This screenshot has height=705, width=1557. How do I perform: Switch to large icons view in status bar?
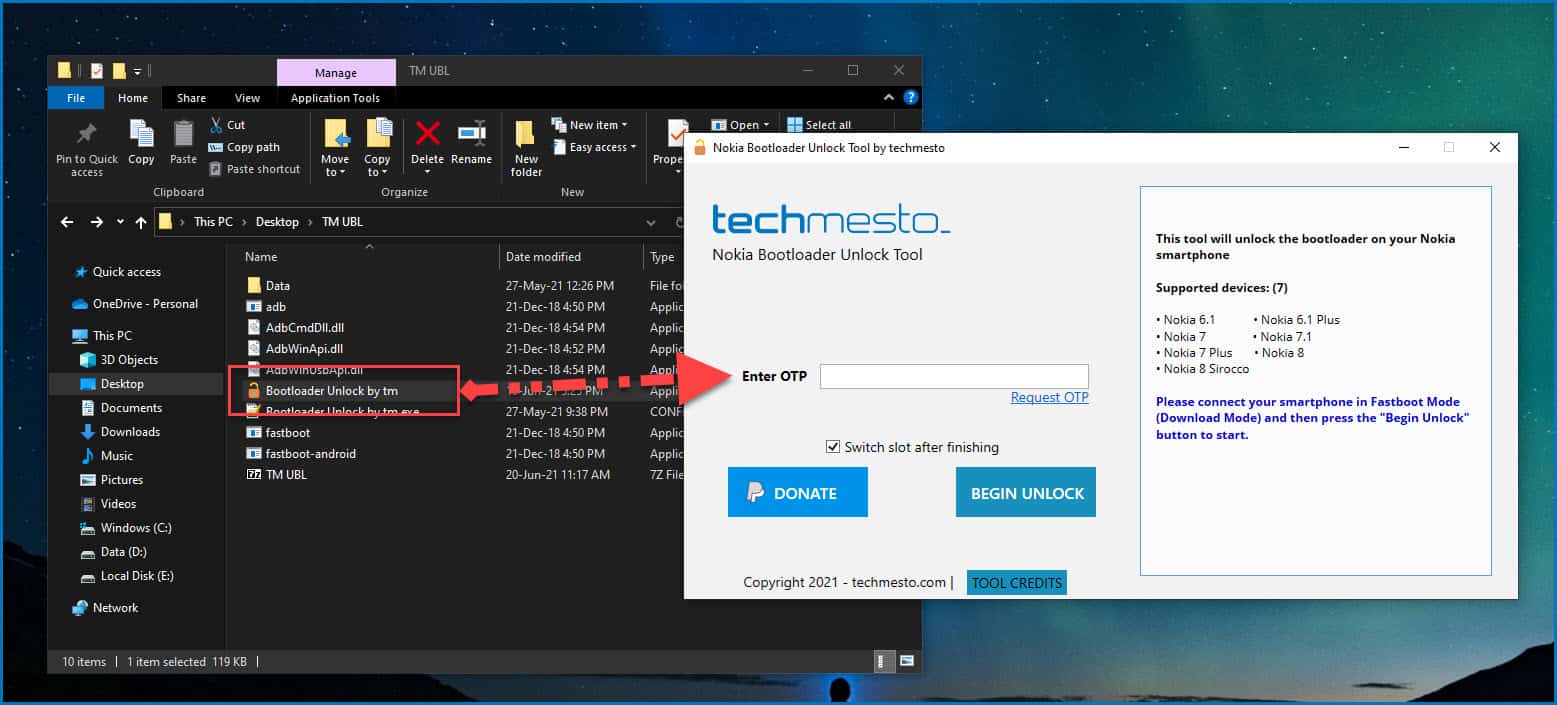point(906,661)
